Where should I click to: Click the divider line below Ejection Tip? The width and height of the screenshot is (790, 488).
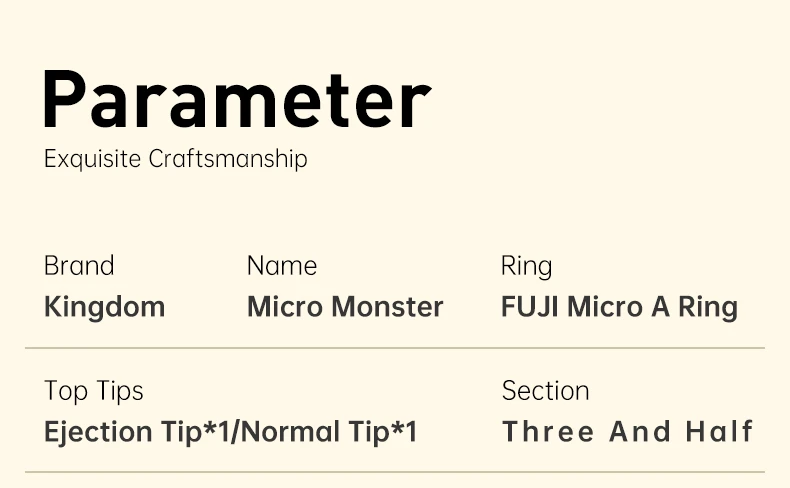[395, 472]
